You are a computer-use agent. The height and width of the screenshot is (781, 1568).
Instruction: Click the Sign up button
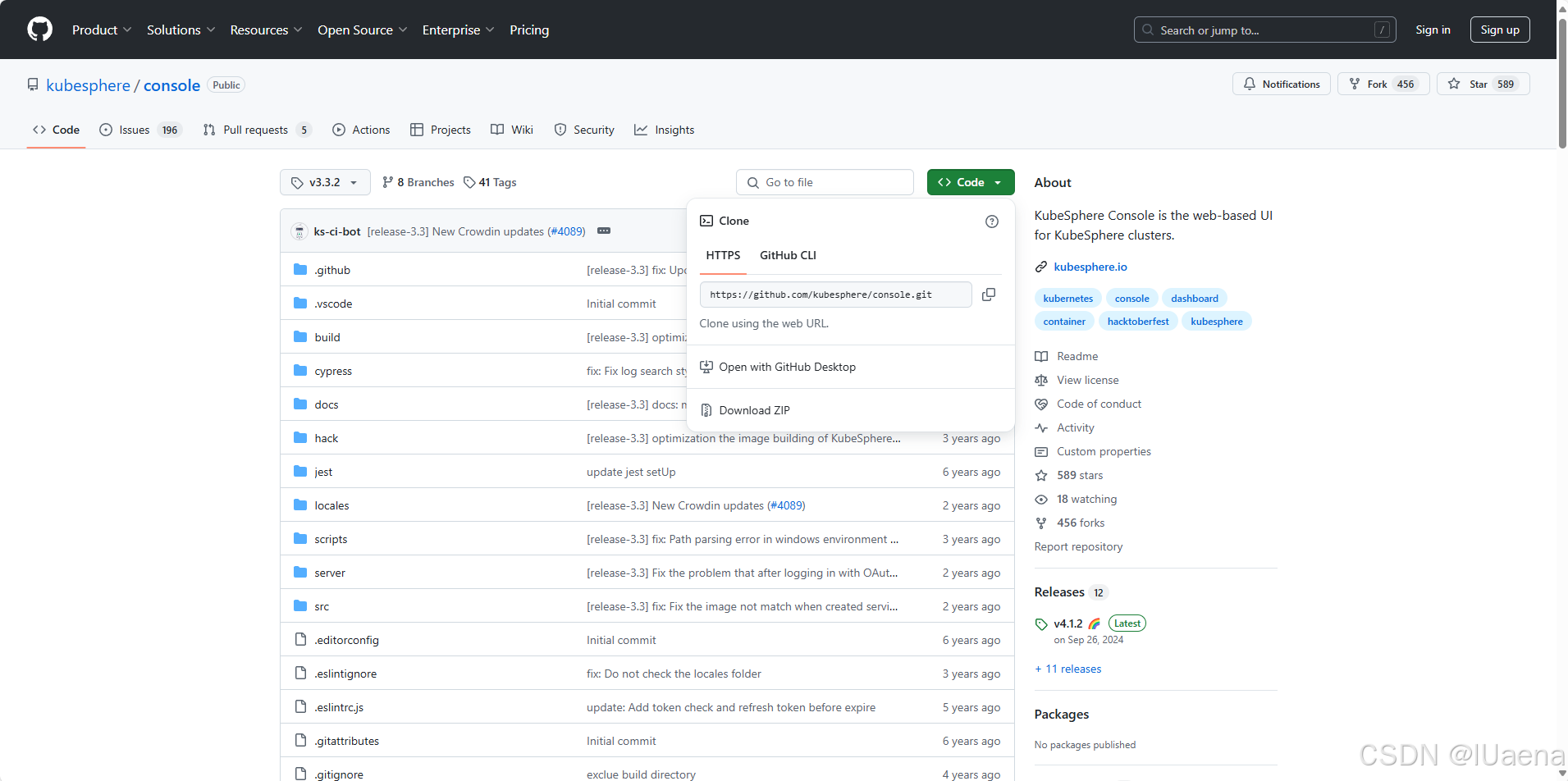[x=1500, y=30]
